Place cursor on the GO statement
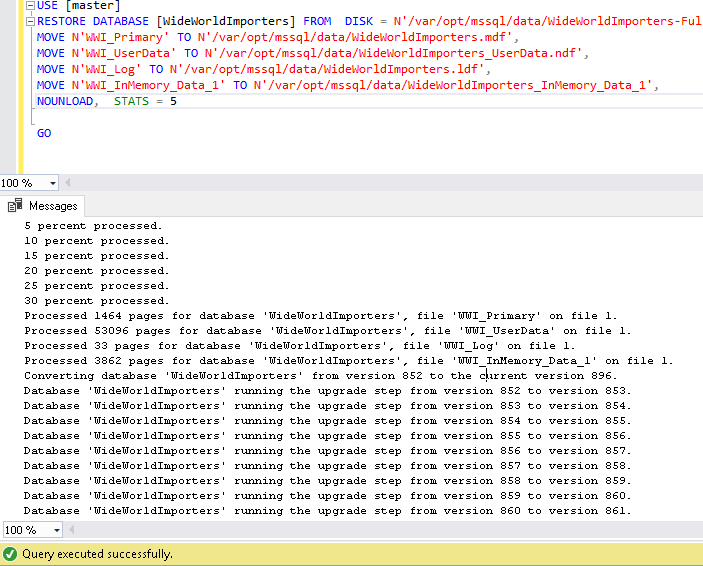Viewport: 703px width, 566px height. pos(44,133)
